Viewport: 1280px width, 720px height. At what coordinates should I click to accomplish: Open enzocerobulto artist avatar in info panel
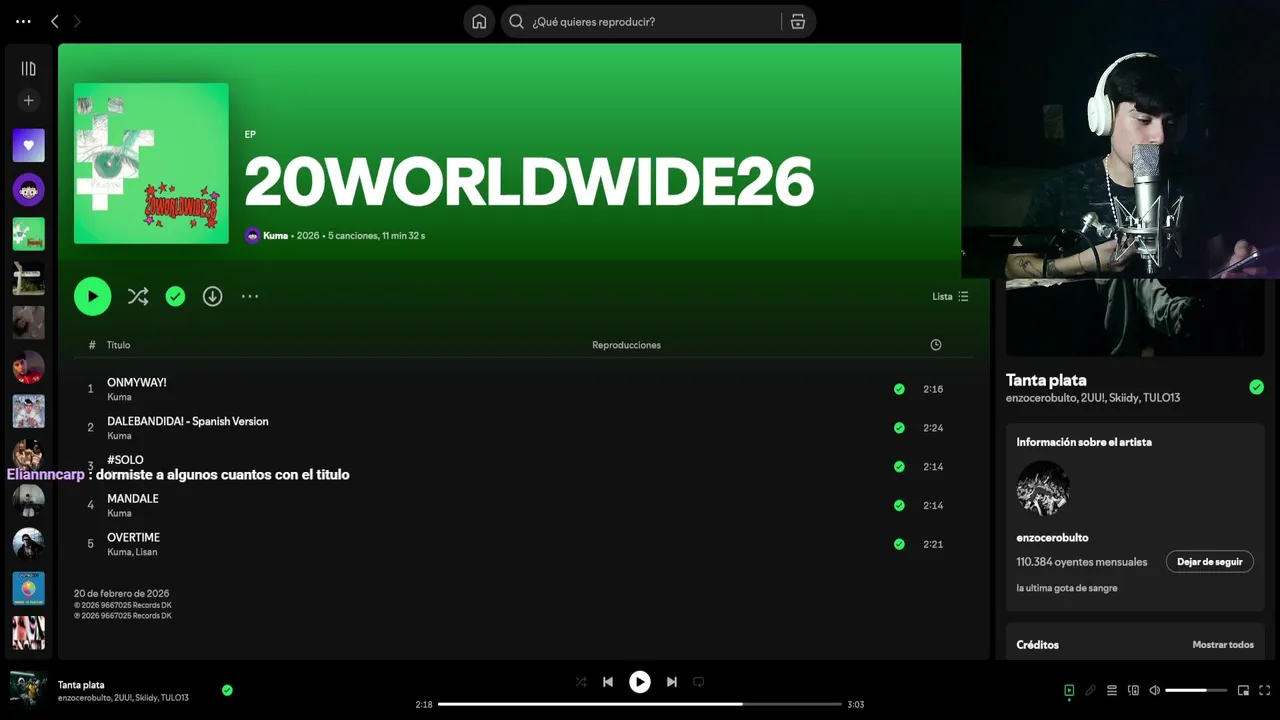[x=1043, y=489]
